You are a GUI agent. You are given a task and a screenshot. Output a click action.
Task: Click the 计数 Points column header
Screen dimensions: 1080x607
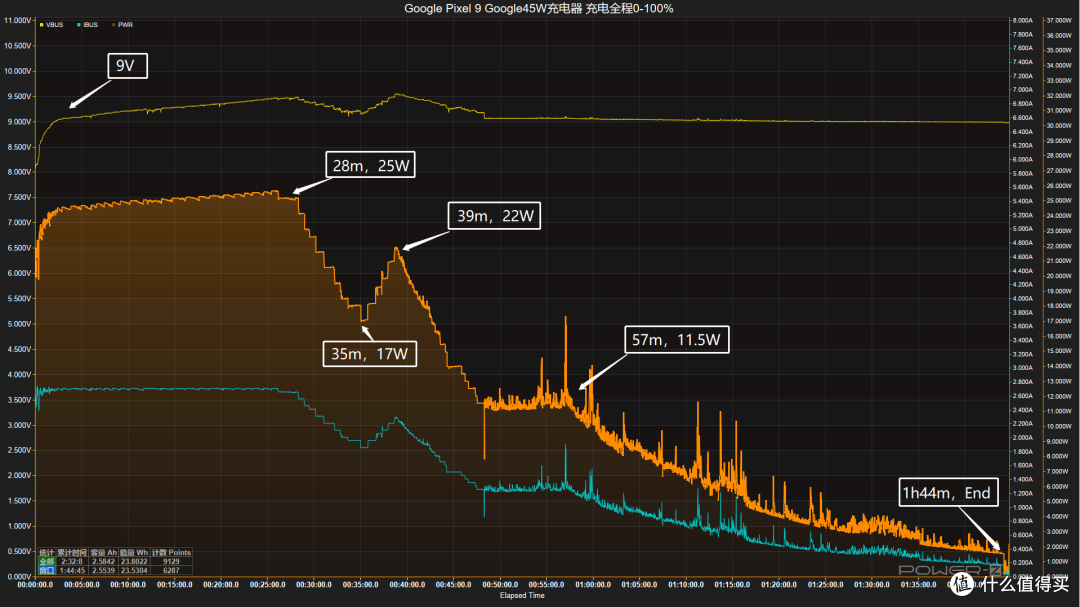point(171,553)
